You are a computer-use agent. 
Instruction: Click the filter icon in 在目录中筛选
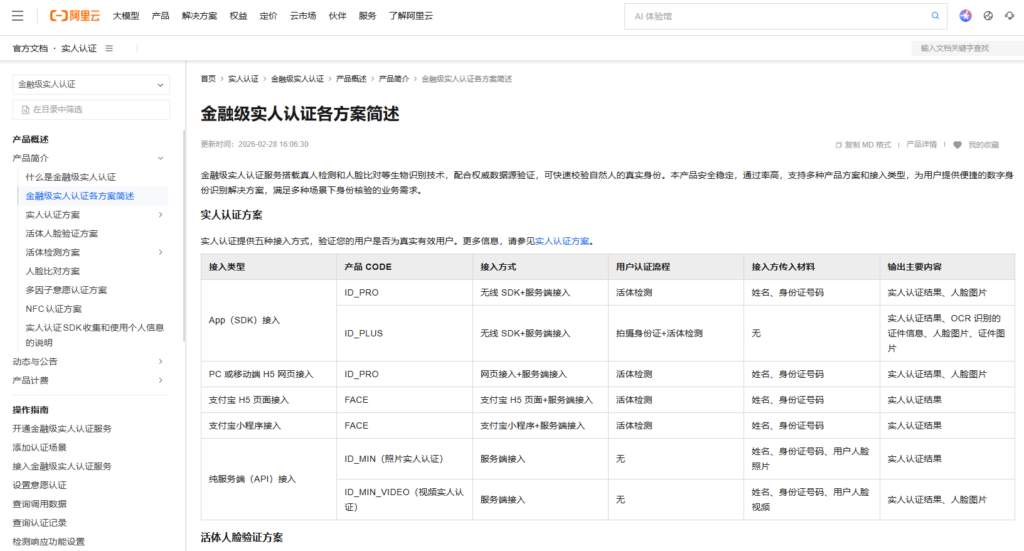(25, 110)
